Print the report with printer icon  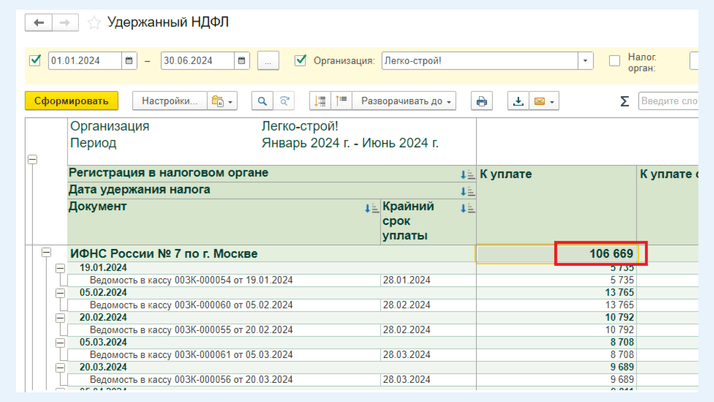click(x=482, y=101)
